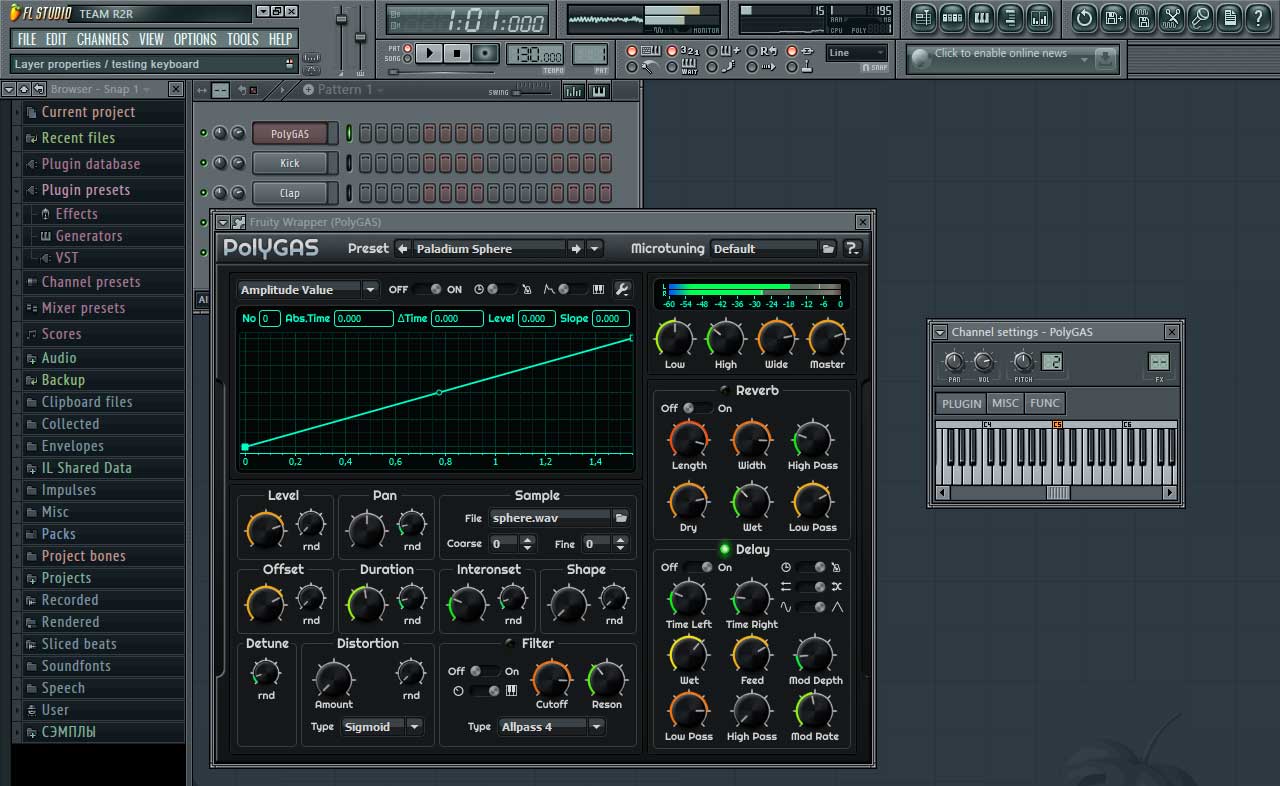Toggle the Delay Off/On switch
Screen dimensions: 1280x786
click(697, 567)
